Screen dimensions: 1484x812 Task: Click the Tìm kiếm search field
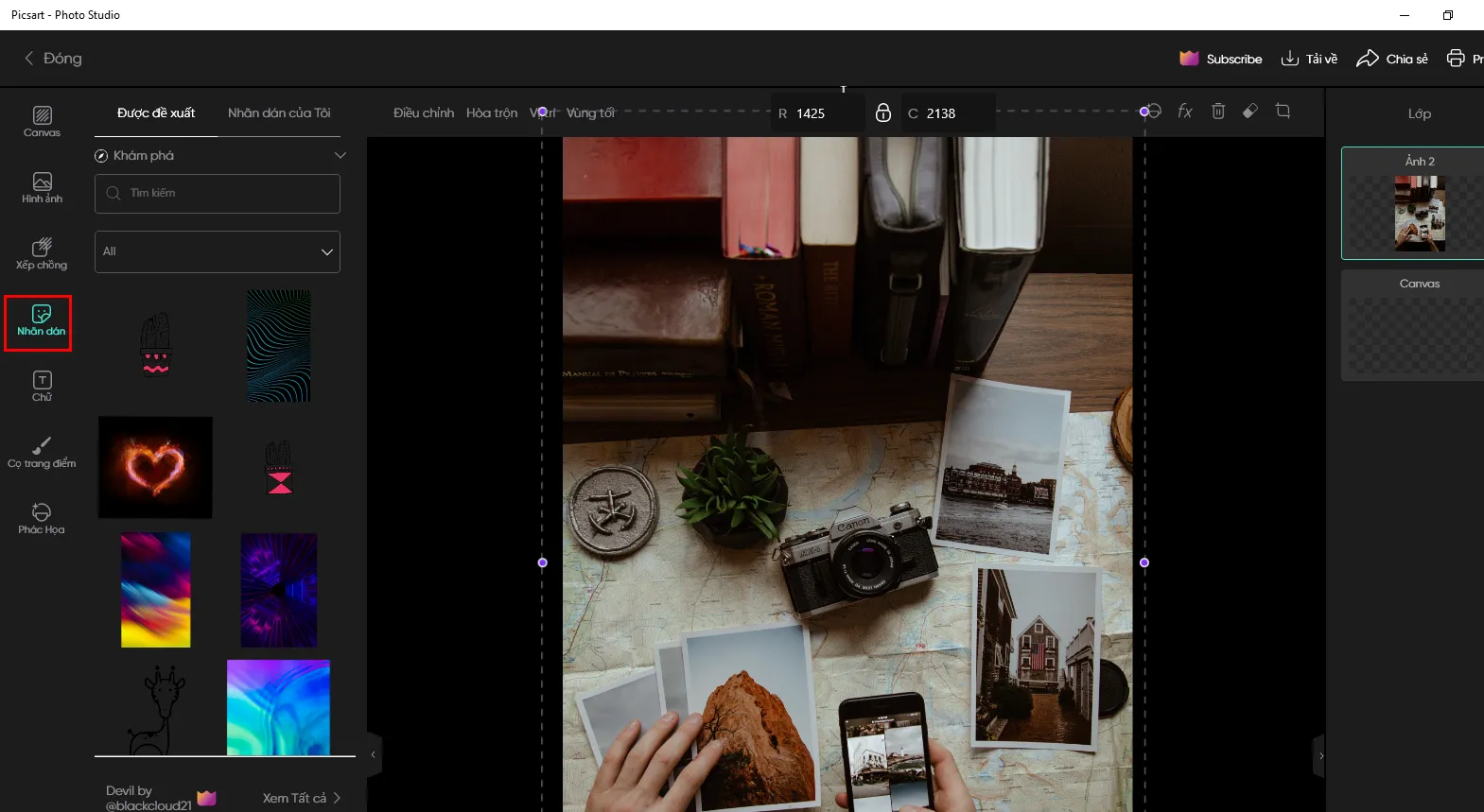(x=218, y=194)
